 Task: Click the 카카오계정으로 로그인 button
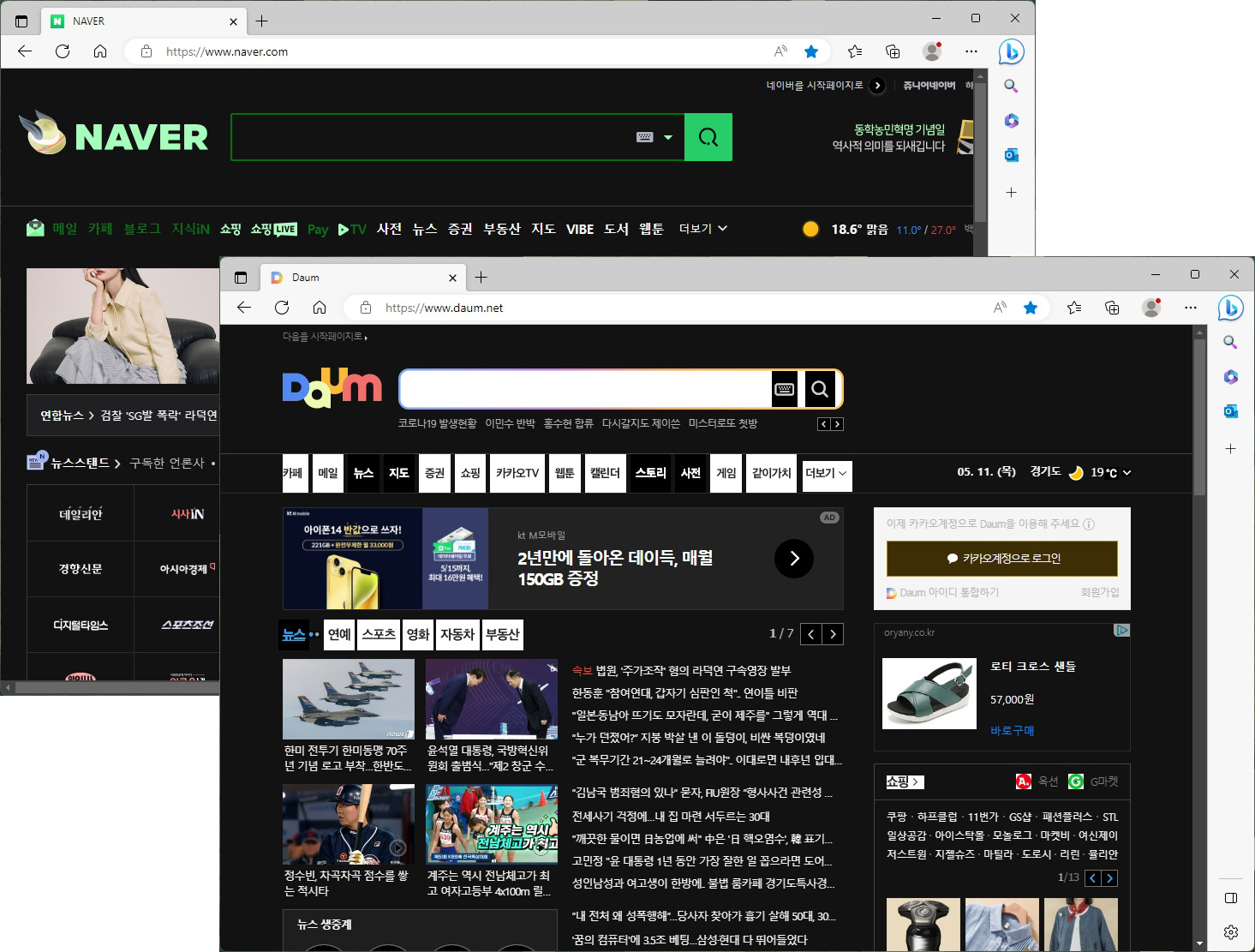(x=1002, y=559)
